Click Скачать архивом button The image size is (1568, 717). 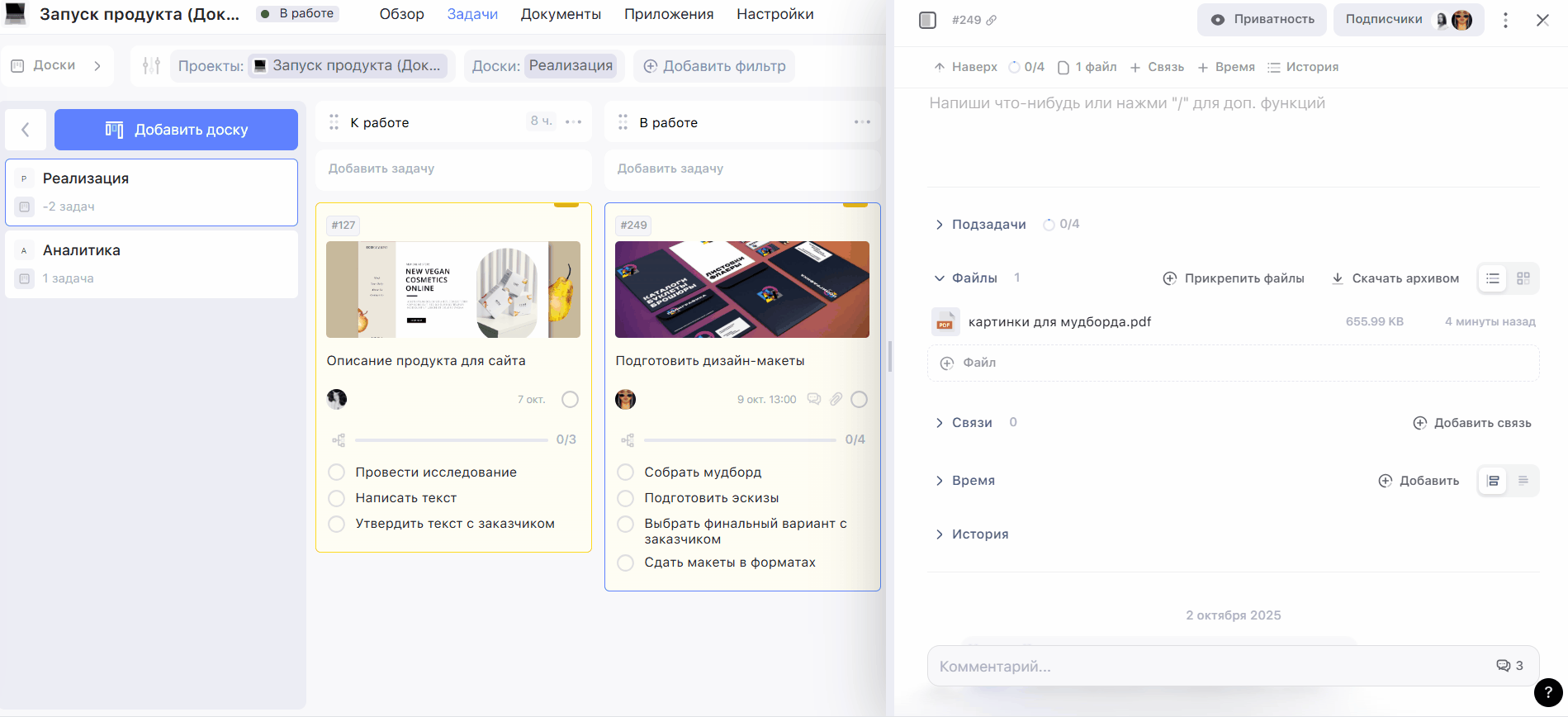tap(1395, 278)
